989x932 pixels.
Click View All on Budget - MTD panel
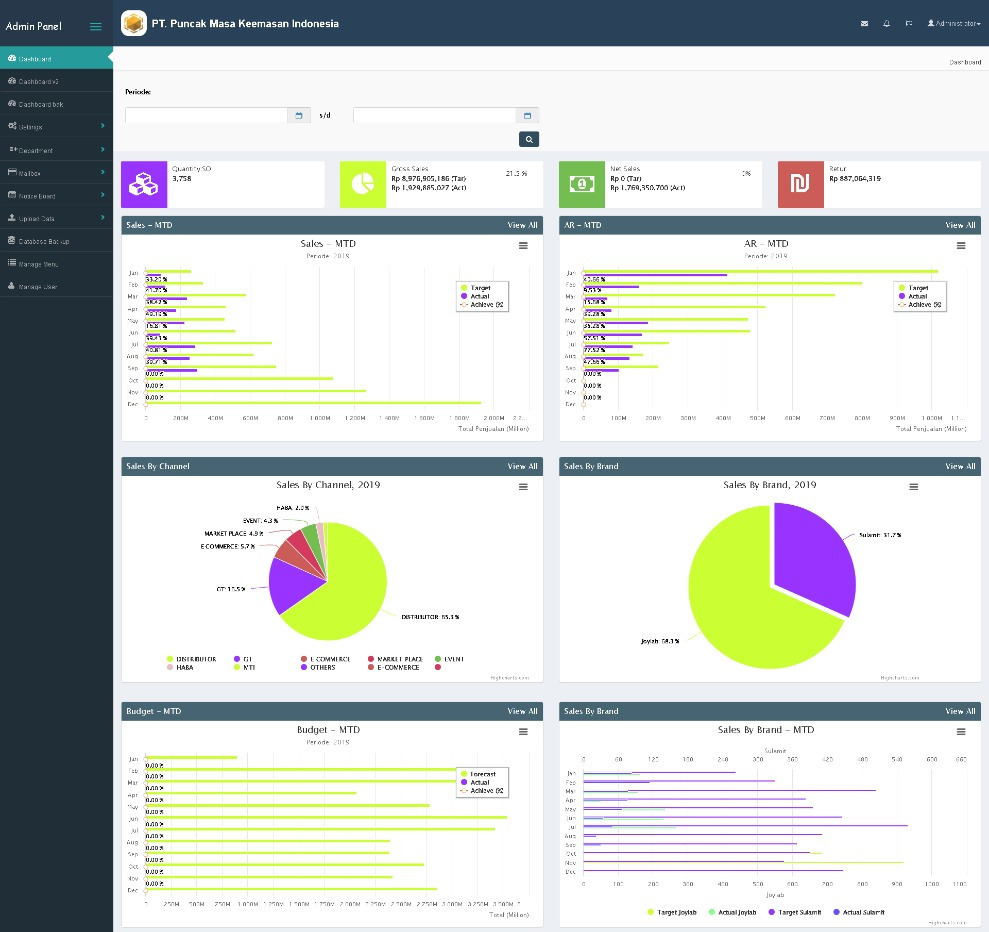coord(522,711)
